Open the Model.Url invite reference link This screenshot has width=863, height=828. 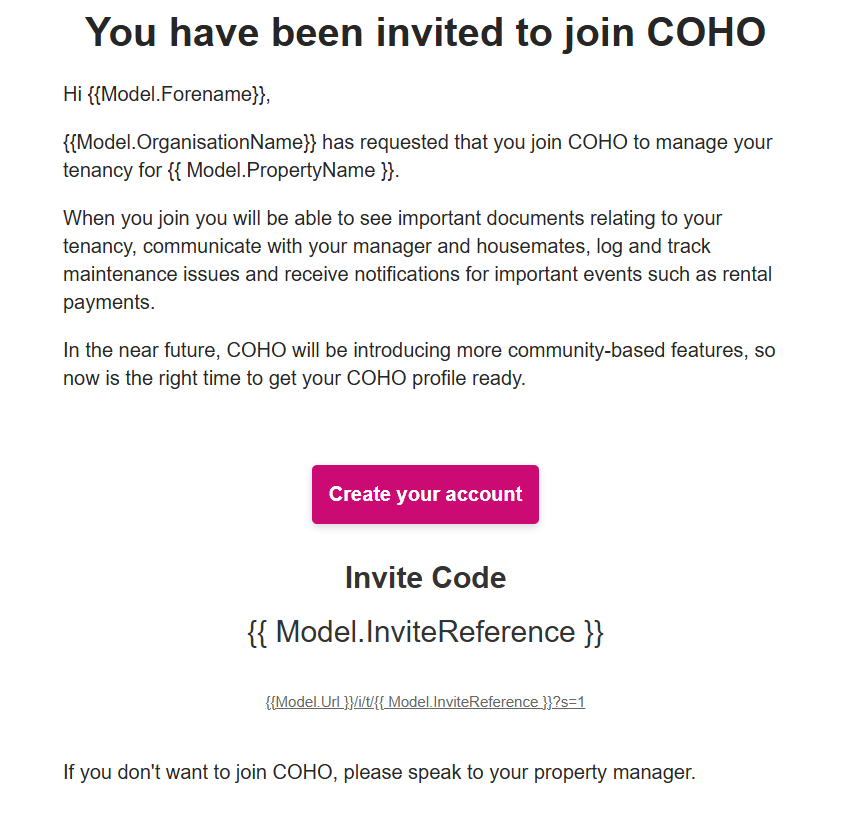[425, 702]
